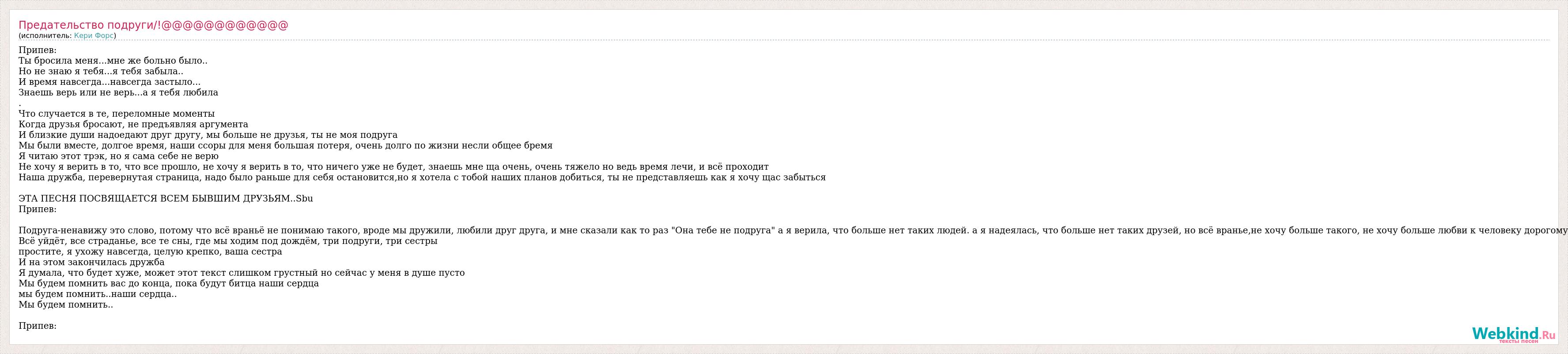
Task: Click the line 'Я читаю этот трэк'
Action: (118, 156)
